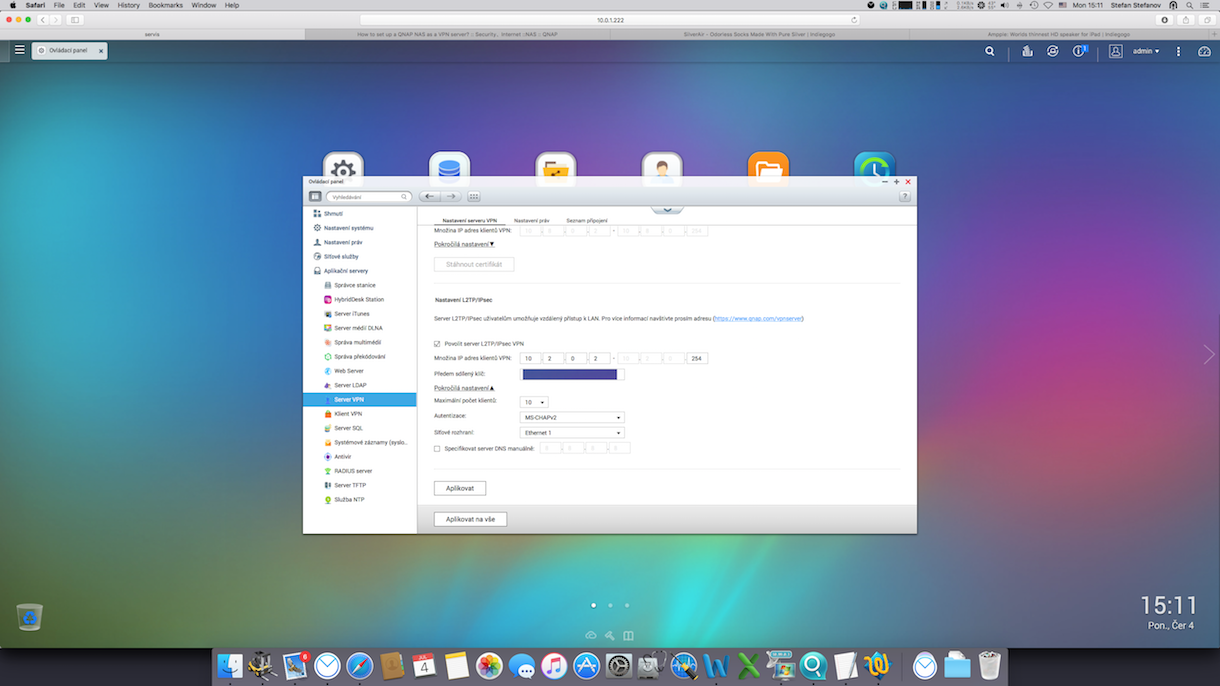Screen dimensions: 1220x686
Task: Switch to the Seznam připojení tab
Action: click(586, 220)
